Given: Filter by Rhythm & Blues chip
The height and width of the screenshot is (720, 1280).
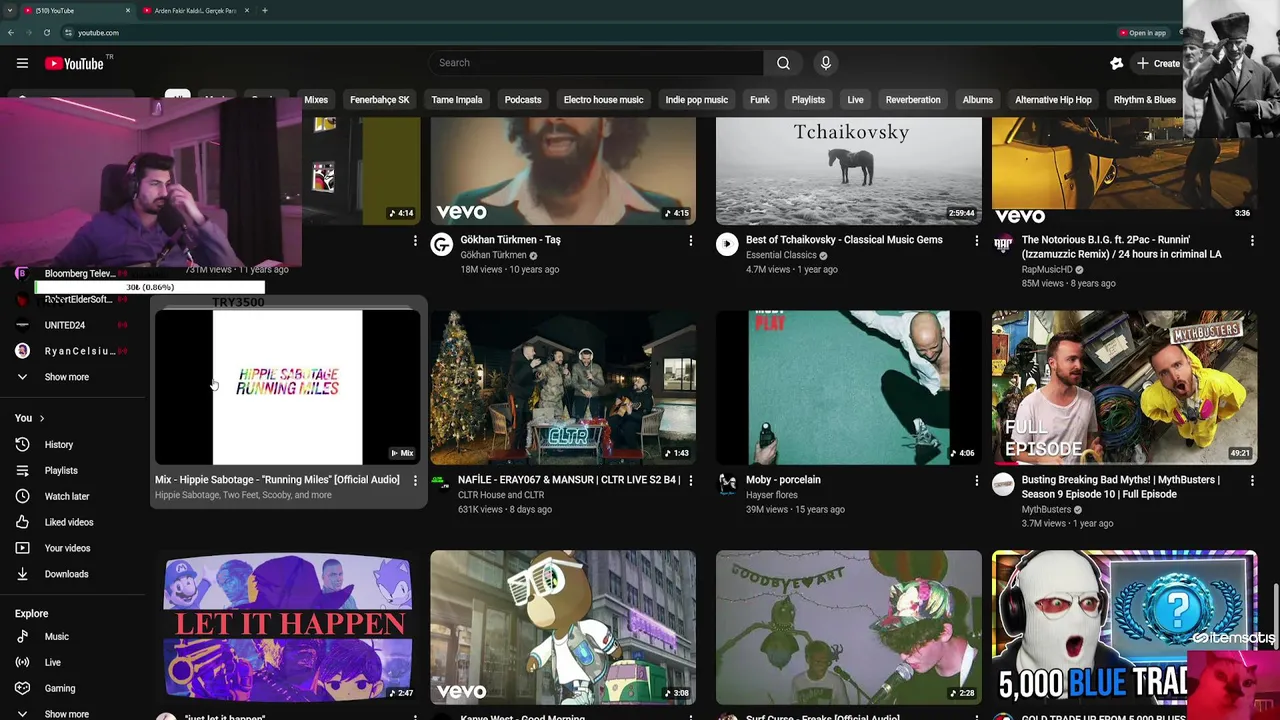Looking at the screenshot, I should tap(1145, 100).
